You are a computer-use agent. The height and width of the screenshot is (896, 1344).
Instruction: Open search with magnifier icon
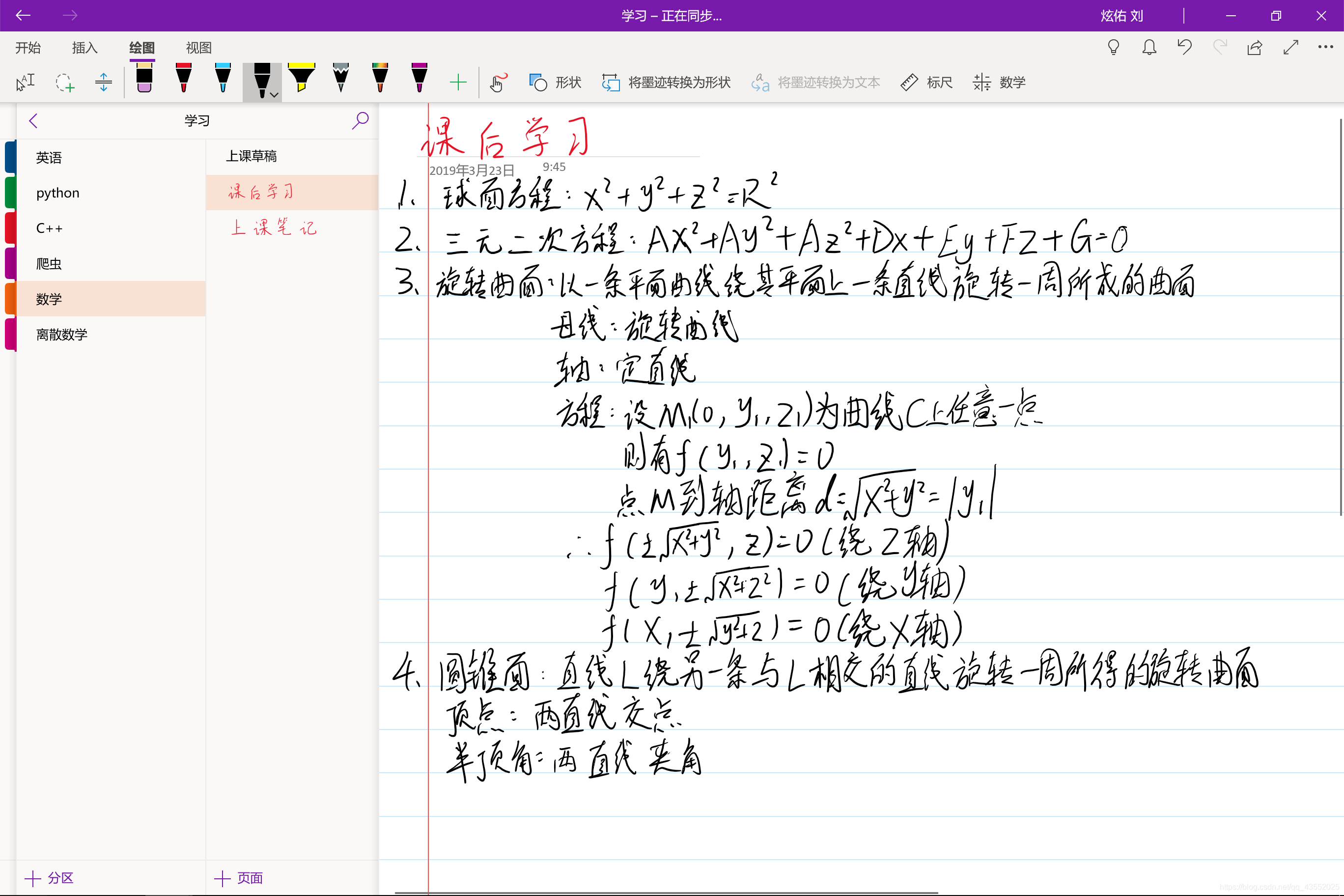[x=360, y=120]
